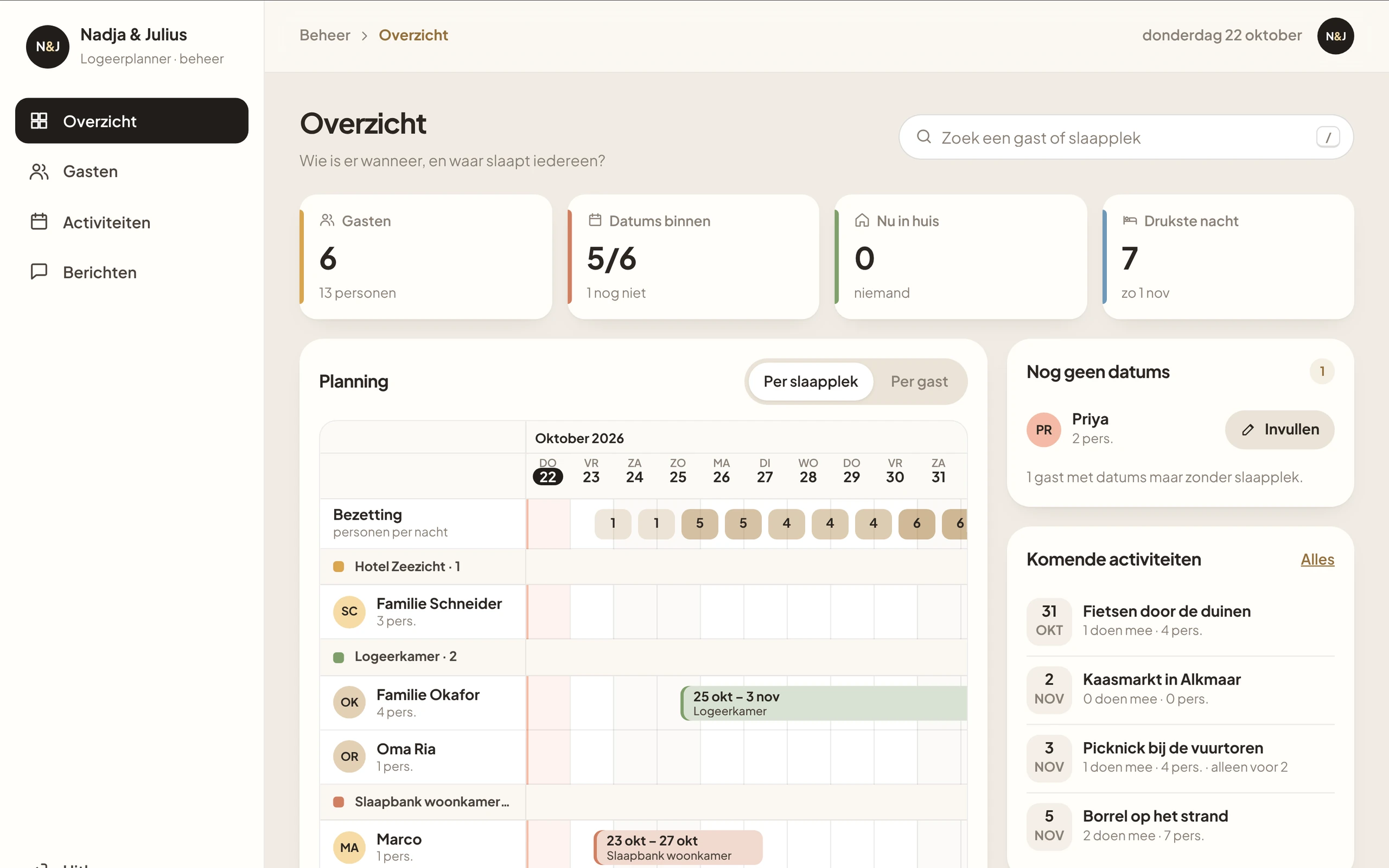The height and width of the screenshot is (868, 1389).
Task: Click the house icon on Nu in huis
Action: pyautogui.click(x=862, y=220)
